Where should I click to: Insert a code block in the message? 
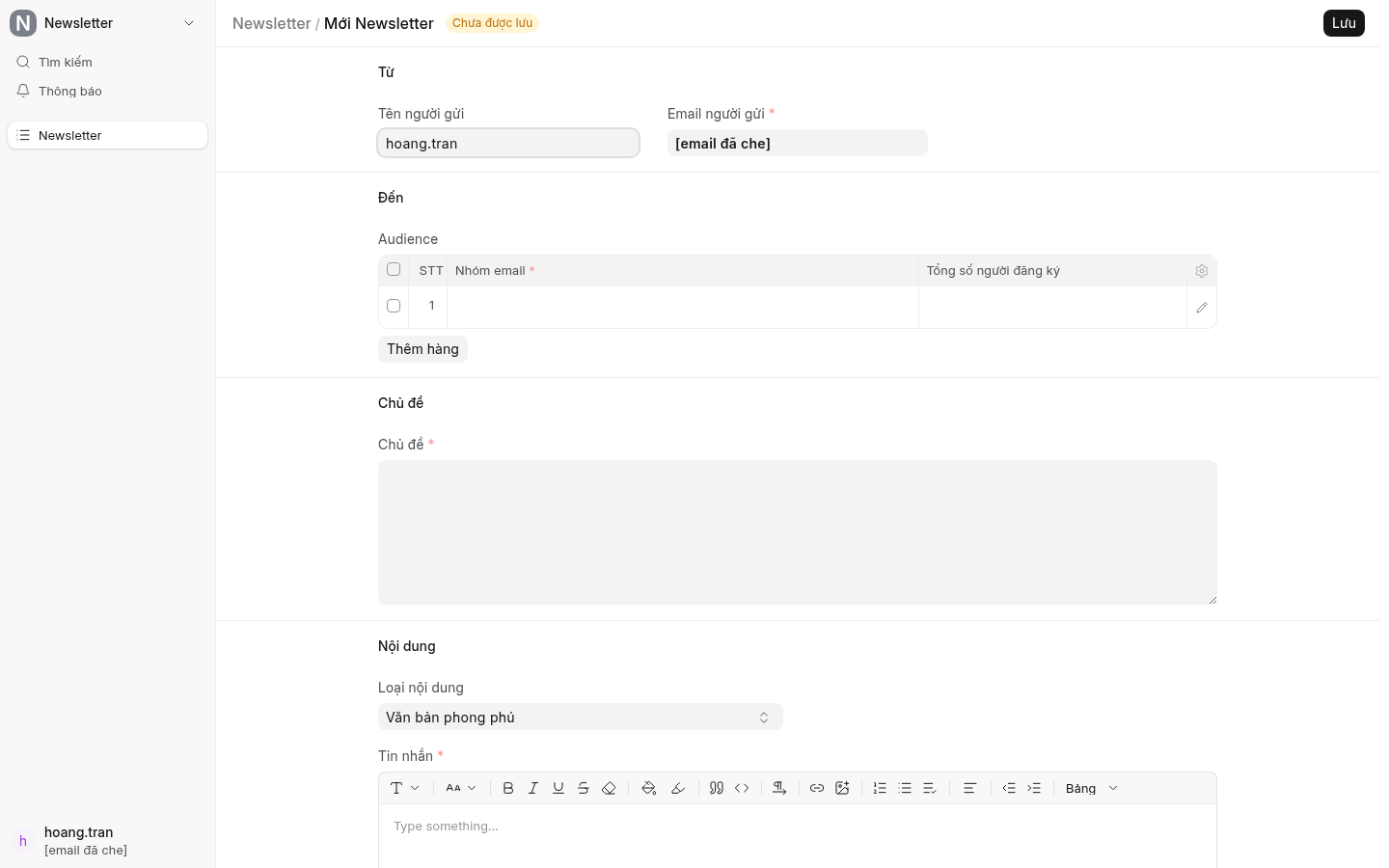[x=742, y=788]
